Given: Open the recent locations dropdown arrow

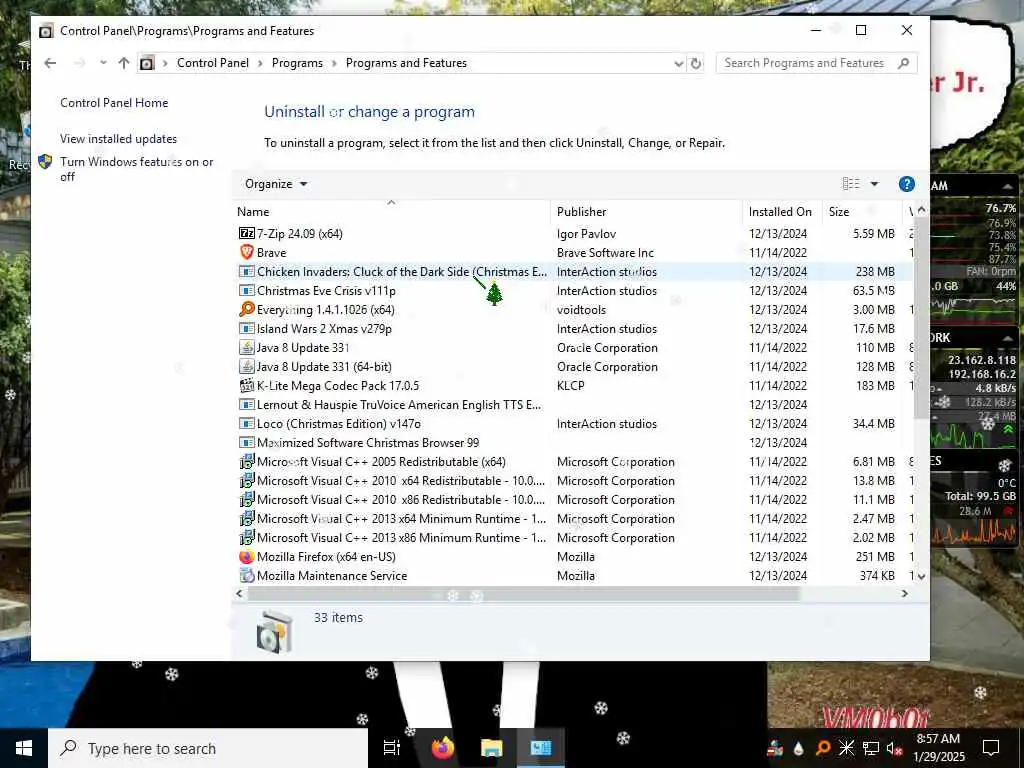Looking at the screenshot, I should click(103, 63).
